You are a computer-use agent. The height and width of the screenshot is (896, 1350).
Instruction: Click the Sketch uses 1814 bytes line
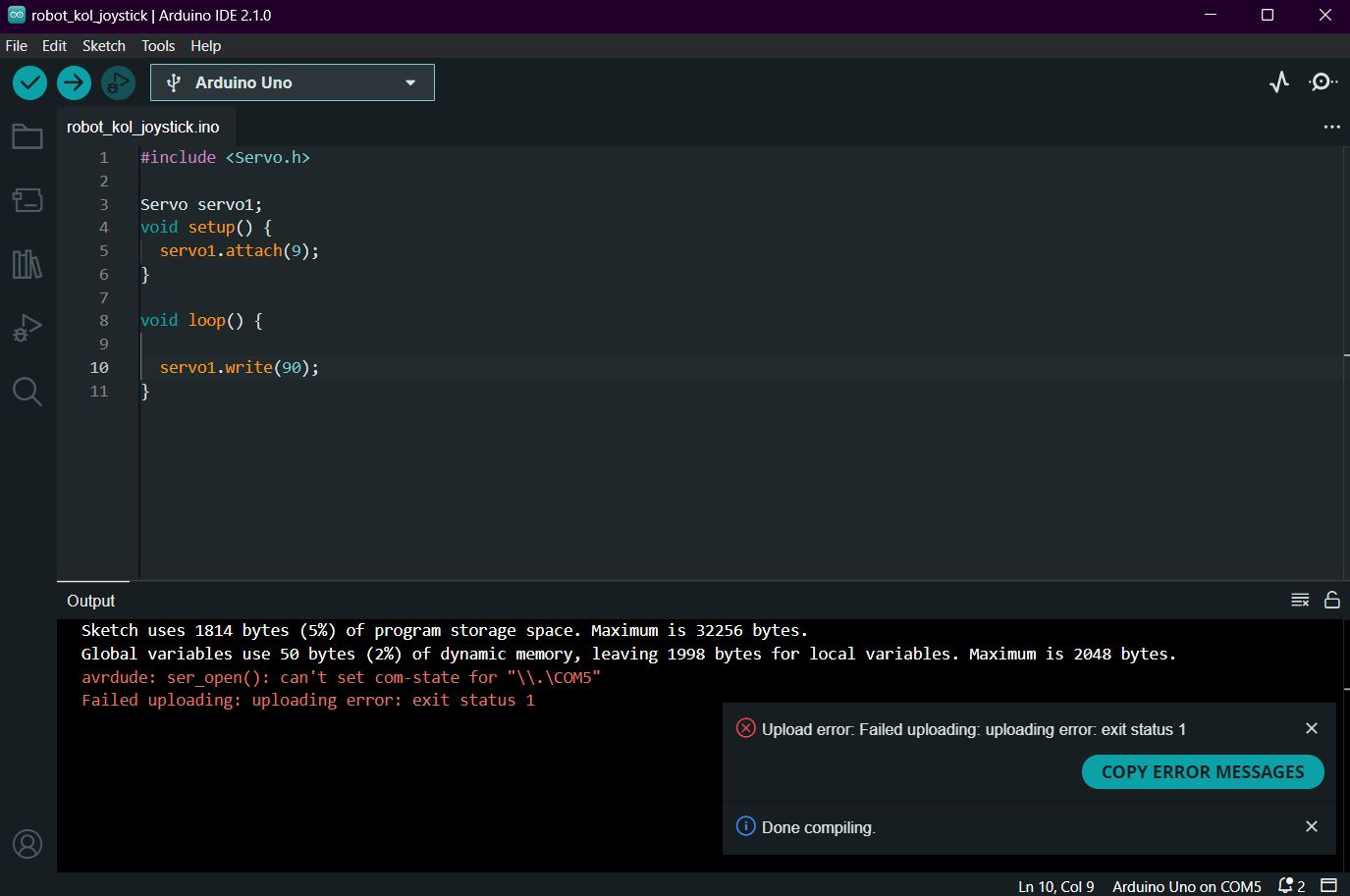445,631
